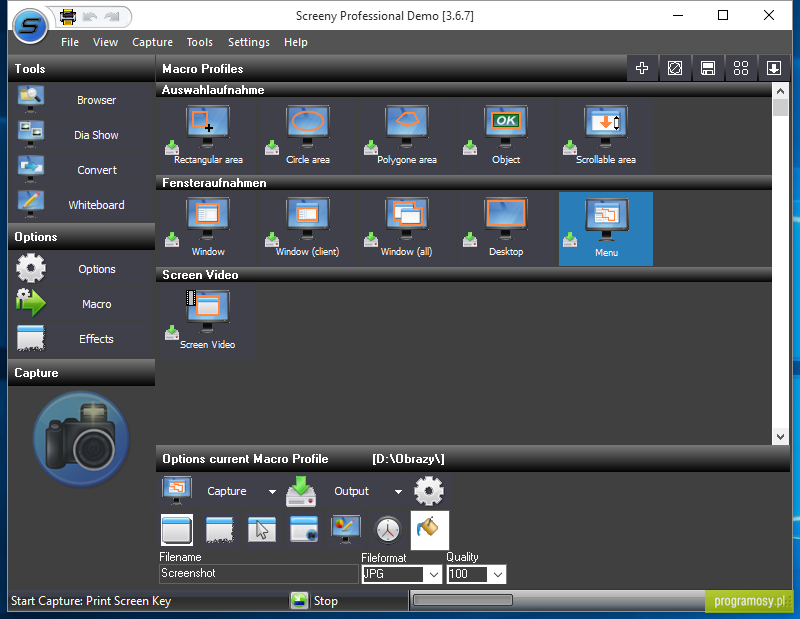Click the Filename field containing Screenshot

click(x=259, y=574)
